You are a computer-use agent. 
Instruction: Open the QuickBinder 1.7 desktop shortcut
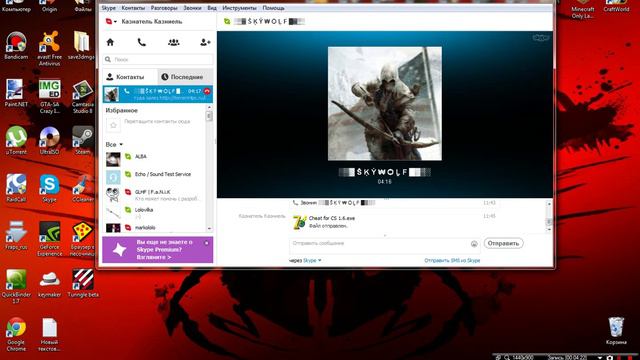16,287
